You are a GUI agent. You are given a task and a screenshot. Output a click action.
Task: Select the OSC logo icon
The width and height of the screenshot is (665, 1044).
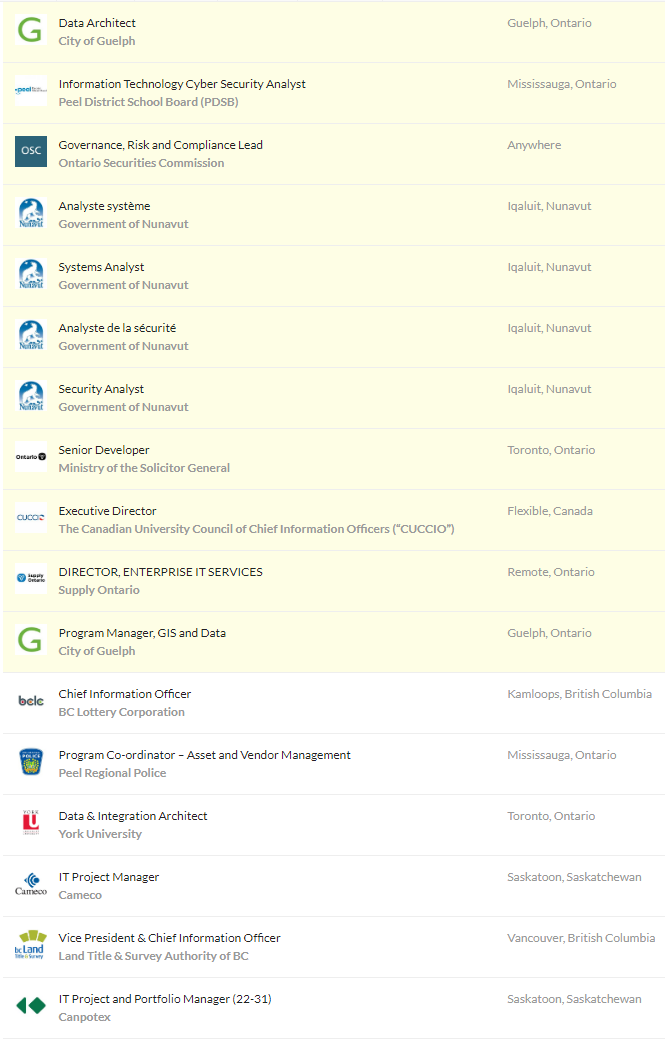(31, 153)
